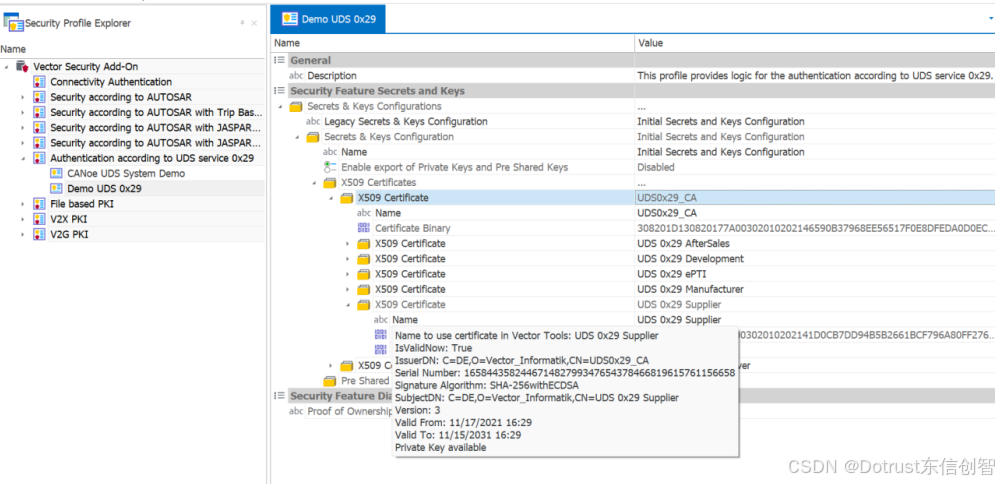Click the folder icon of UDS 0x29 AfterSales
The width and height of the screenshot is (999, 484).
[x=364, y=244]
